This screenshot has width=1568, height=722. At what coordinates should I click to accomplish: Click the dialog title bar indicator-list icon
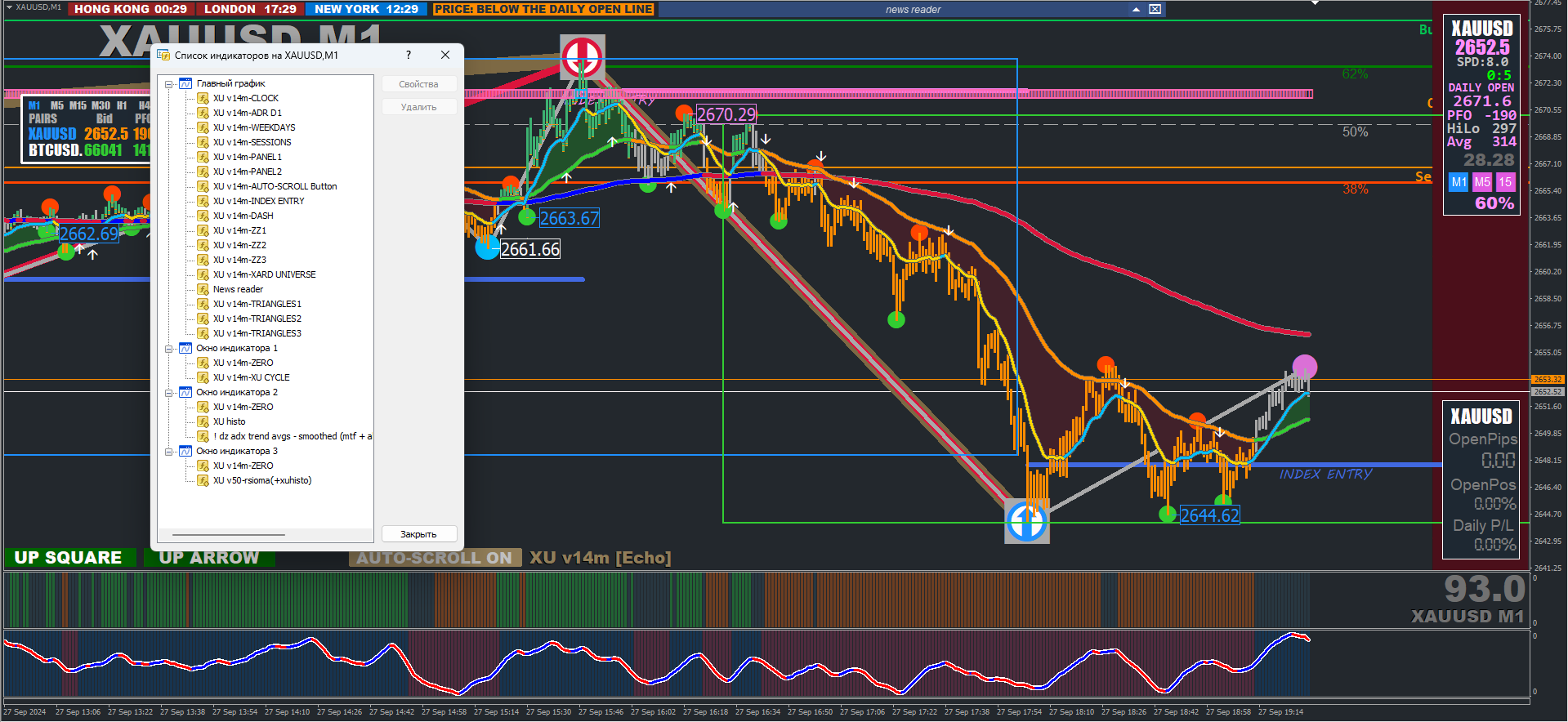[x=163, y=55]
